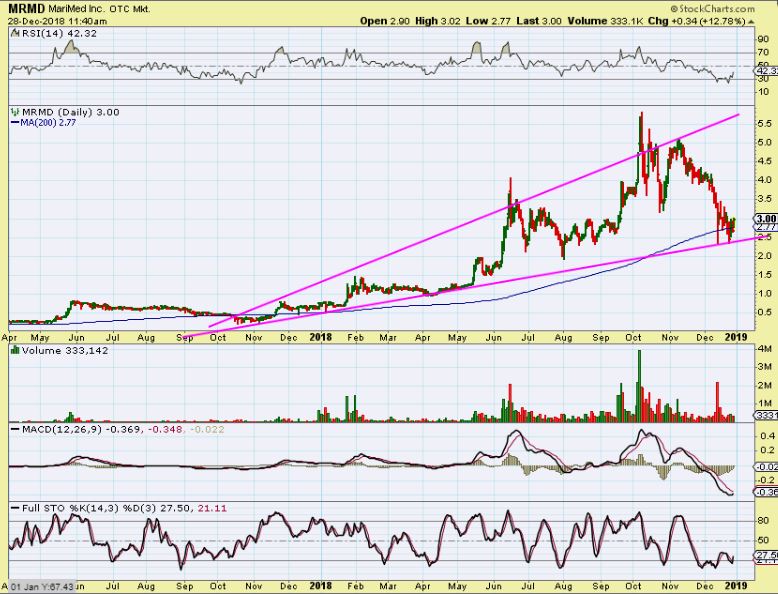Click the RSI(14) 42.32 legend text

(x=58, y=34)
